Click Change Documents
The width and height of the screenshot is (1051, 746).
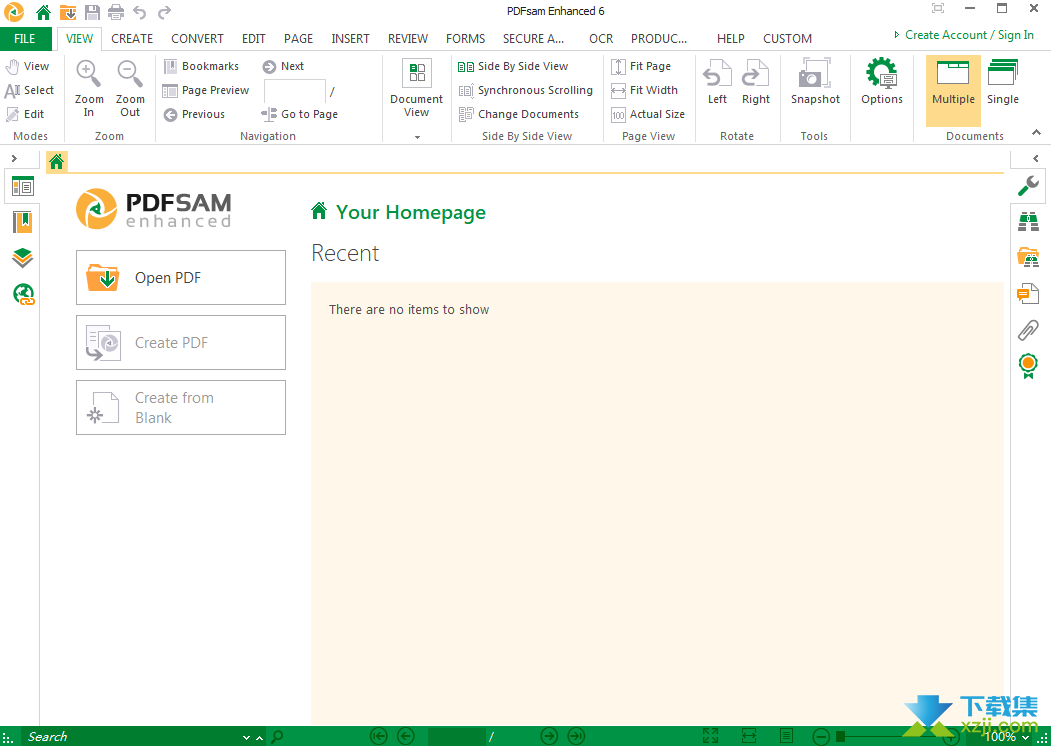point(518,115)
